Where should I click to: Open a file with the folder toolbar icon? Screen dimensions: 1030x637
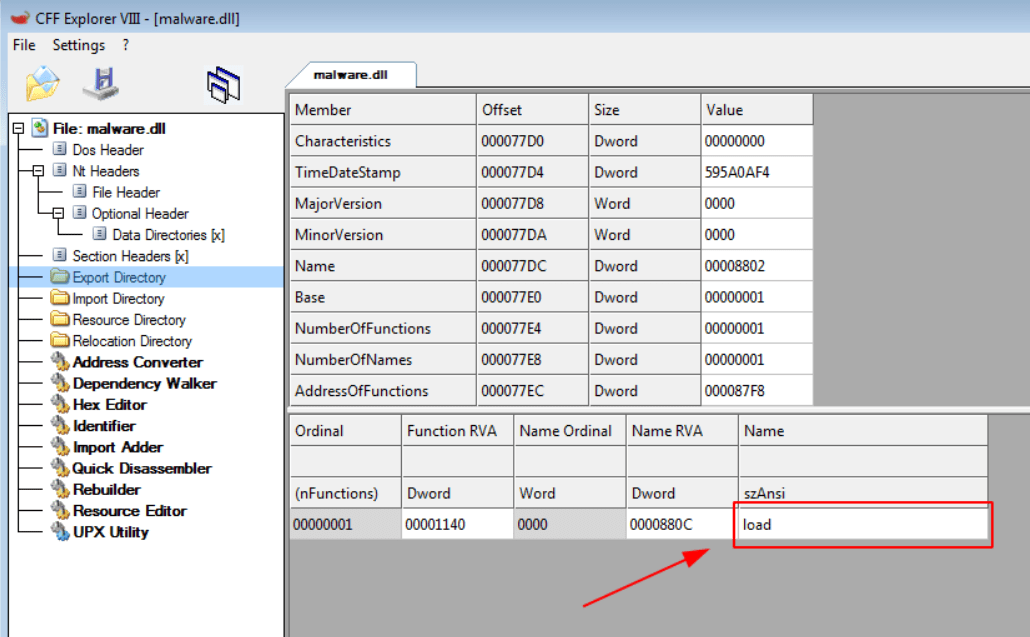pos(43,84)
